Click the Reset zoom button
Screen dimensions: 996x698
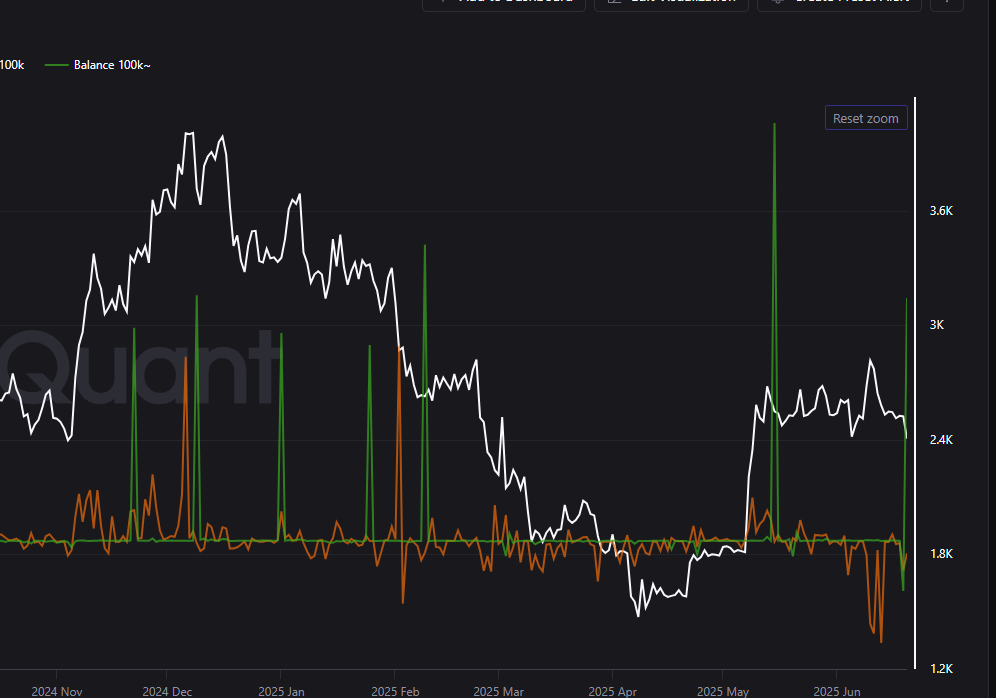coord(866,118)
